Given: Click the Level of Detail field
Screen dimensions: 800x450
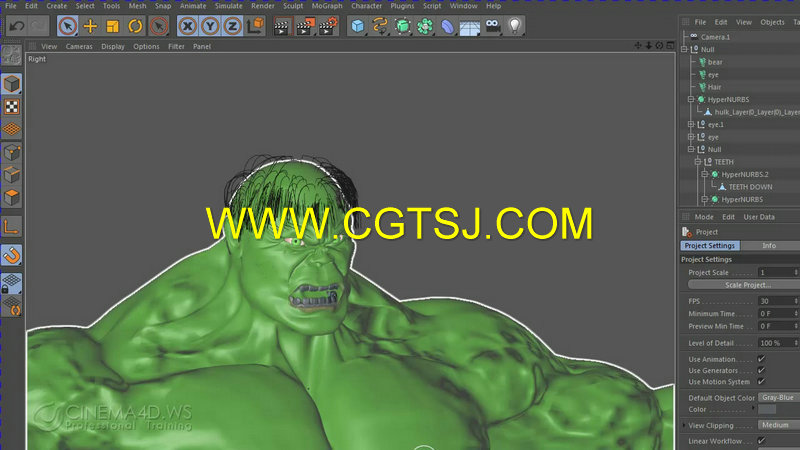Looking at the screenshot, I should [778, 343].
